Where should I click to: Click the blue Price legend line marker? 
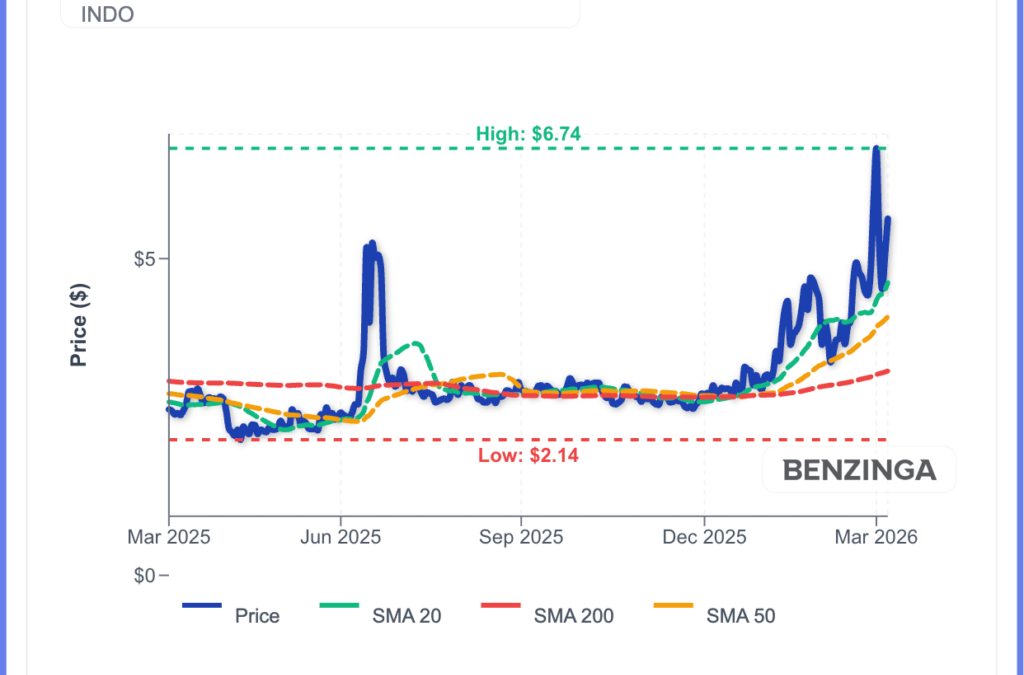[201, 606]
